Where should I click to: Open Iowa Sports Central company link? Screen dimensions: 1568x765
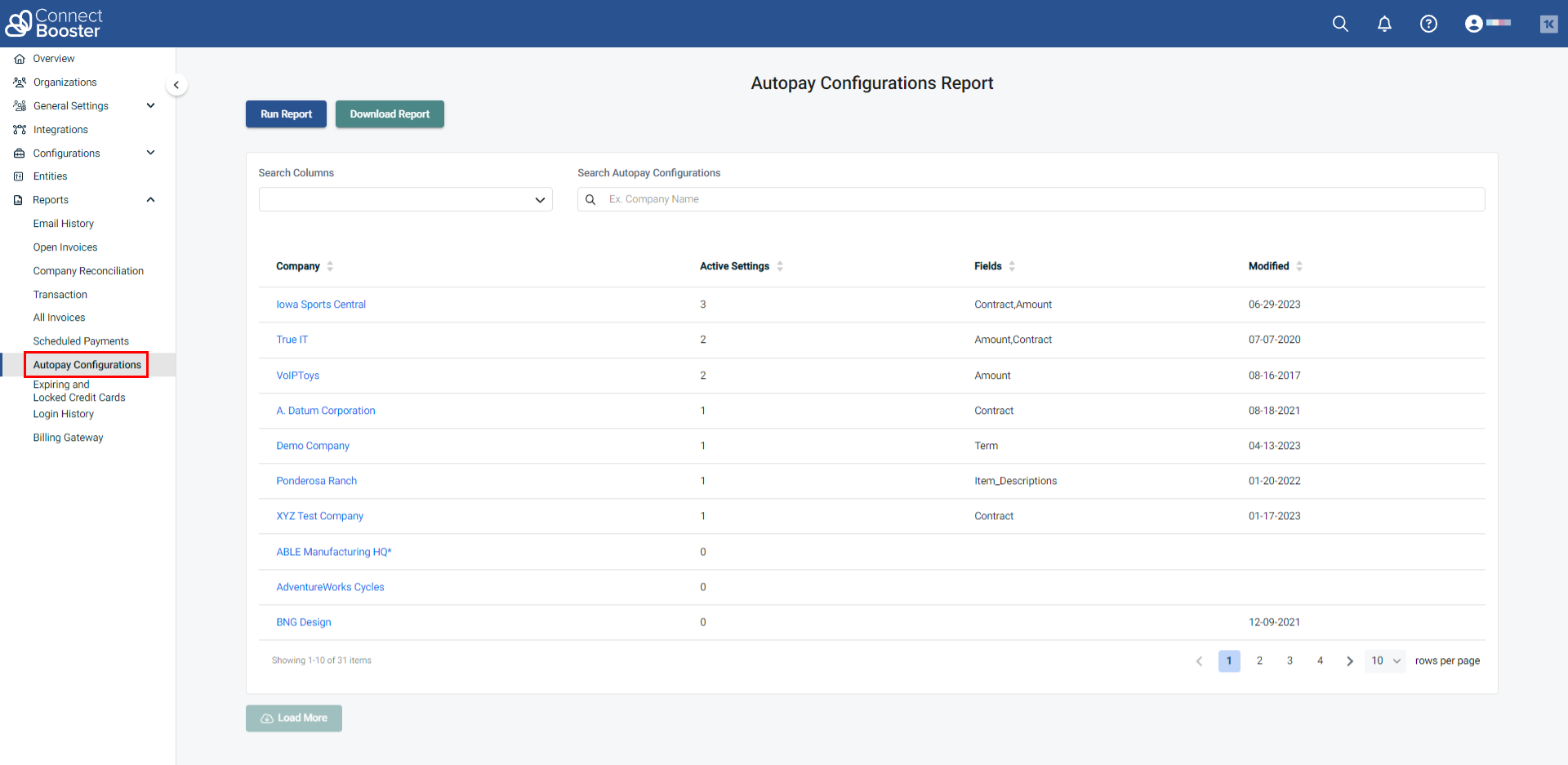click(x=321, y=305)
